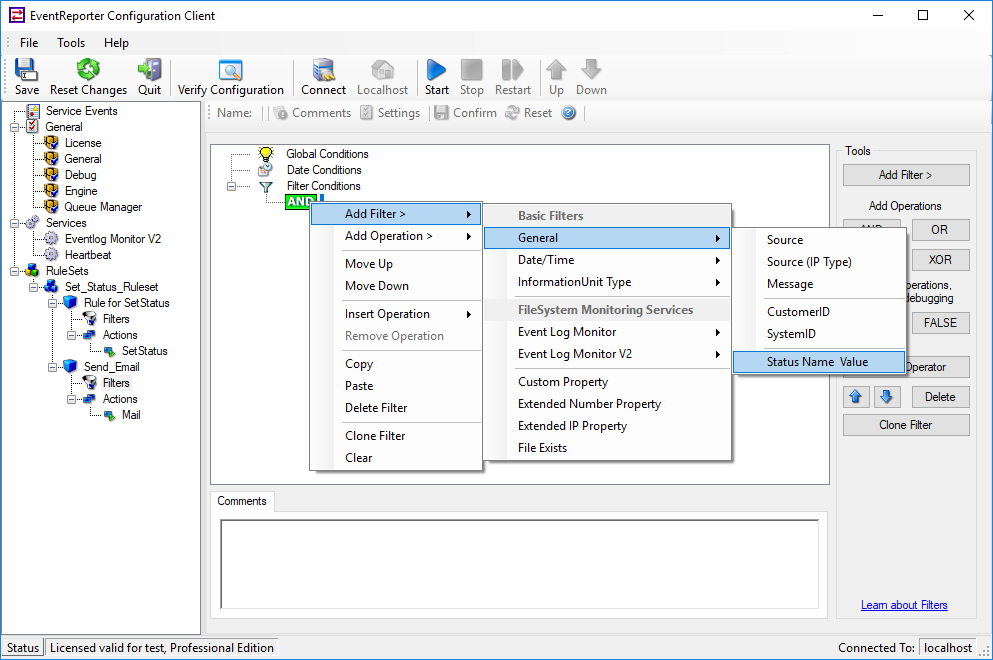The image size is (993, 660).
Task: Select the Comments tab
Action: click(242, 501)
